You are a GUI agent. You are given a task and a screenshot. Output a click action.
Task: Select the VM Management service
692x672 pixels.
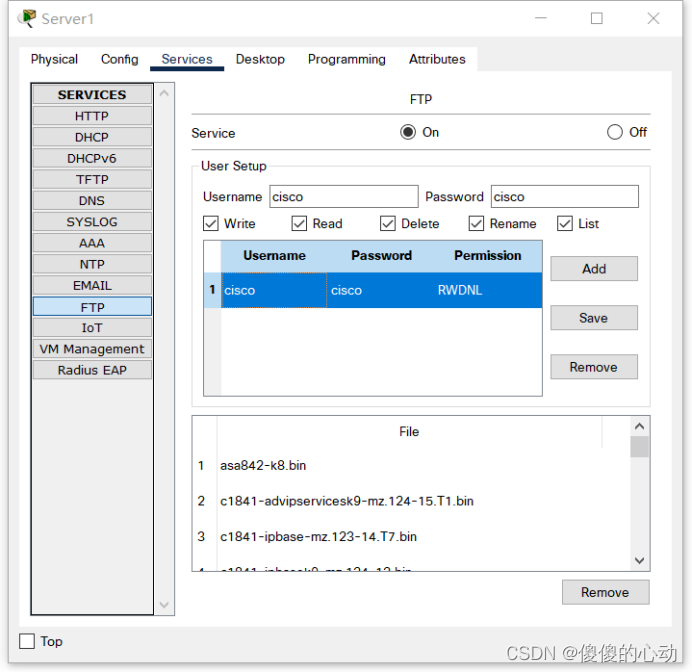92,349
